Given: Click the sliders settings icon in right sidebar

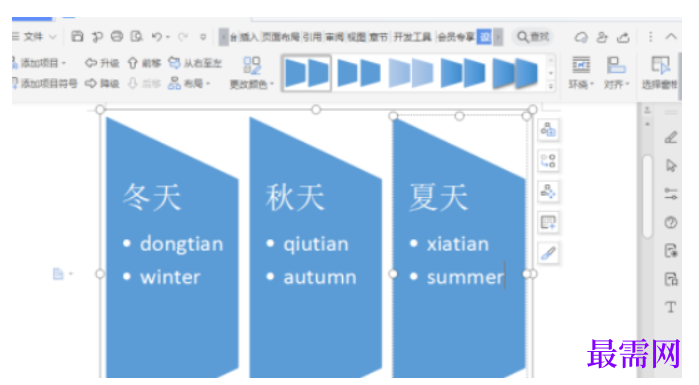Looking at the screenshot, I should point(670,194).
